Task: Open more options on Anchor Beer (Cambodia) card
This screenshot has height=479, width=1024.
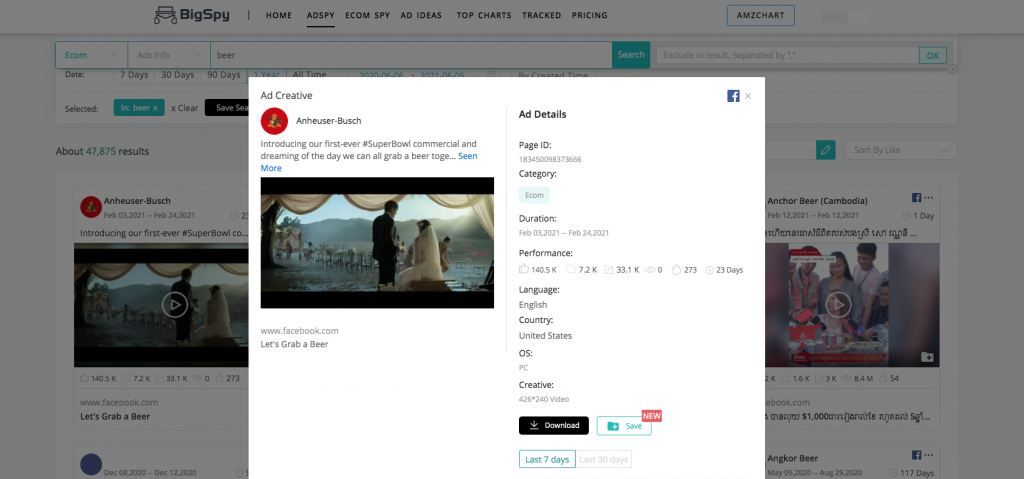Action: pos(929,198)
